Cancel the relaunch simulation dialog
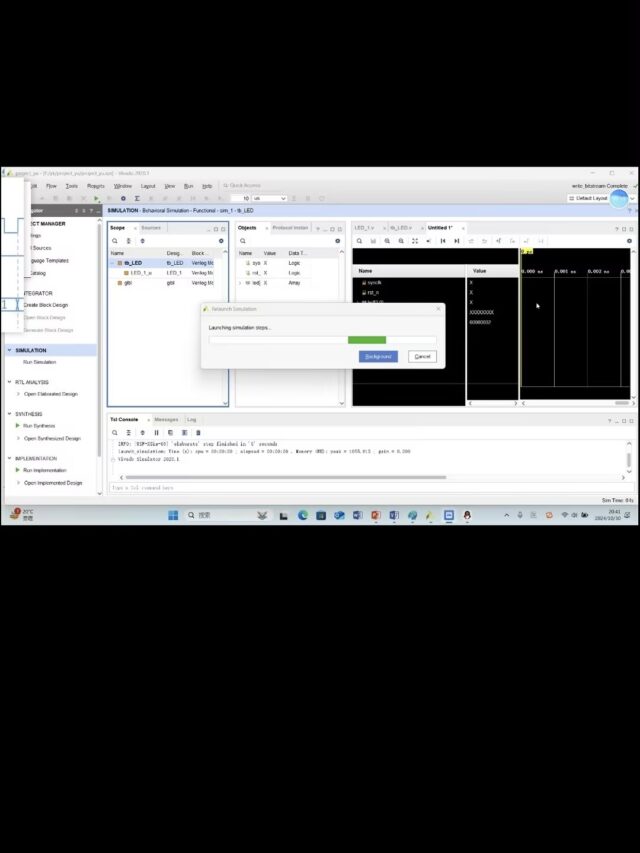640x853 pixels. tap(422, 357)
